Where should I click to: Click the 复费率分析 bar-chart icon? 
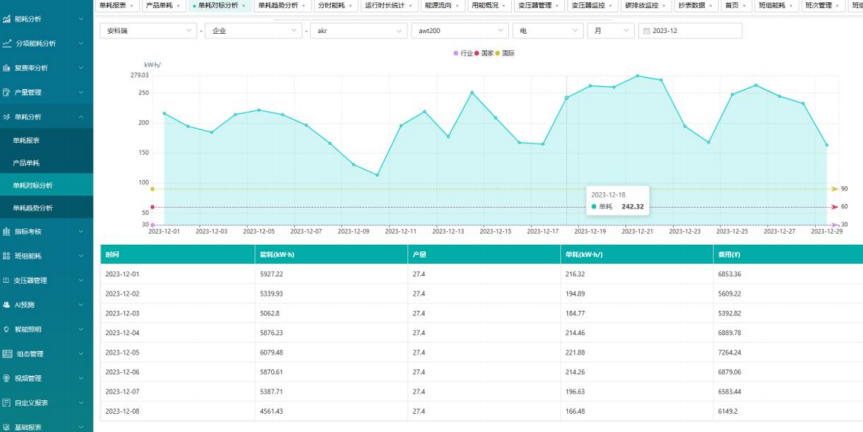point(7,68)
